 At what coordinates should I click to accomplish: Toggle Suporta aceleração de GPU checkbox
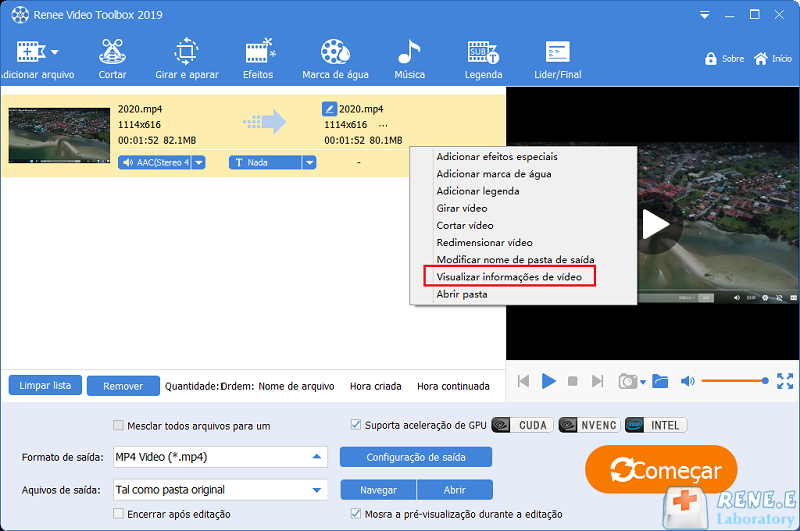pyautogui.click(x=356, y=424)
